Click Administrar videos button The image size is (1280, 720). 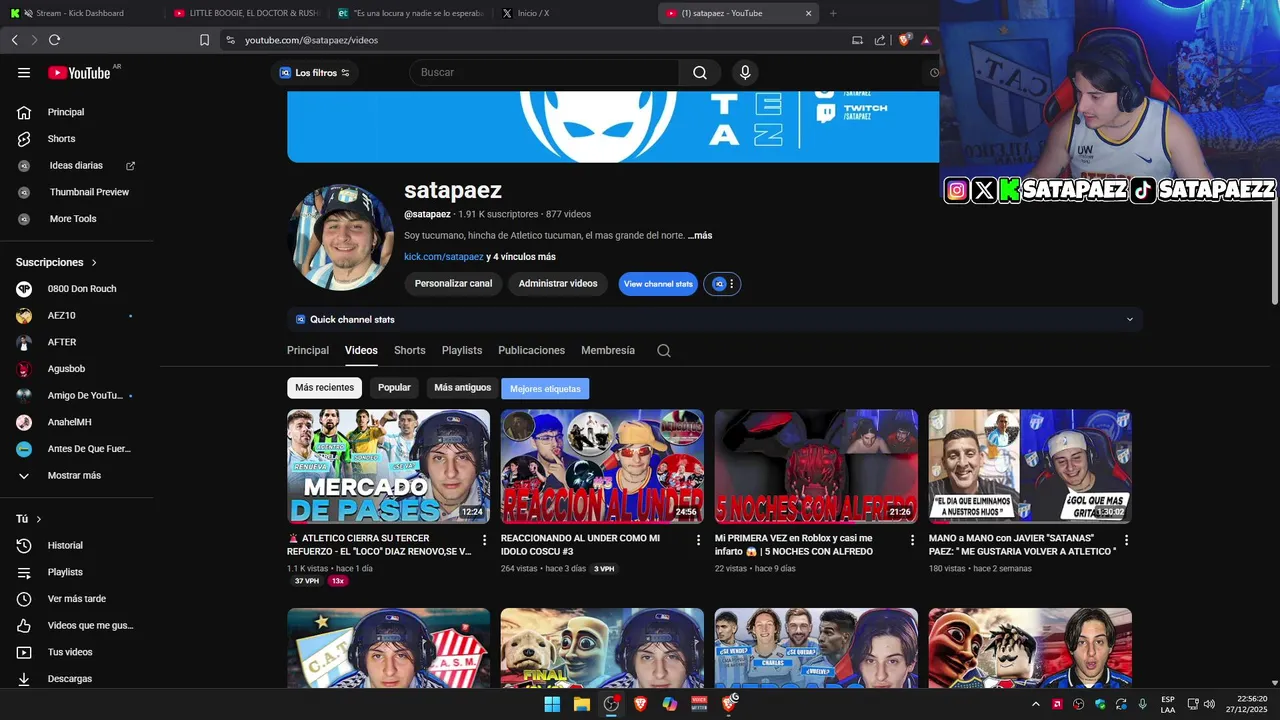558,284
